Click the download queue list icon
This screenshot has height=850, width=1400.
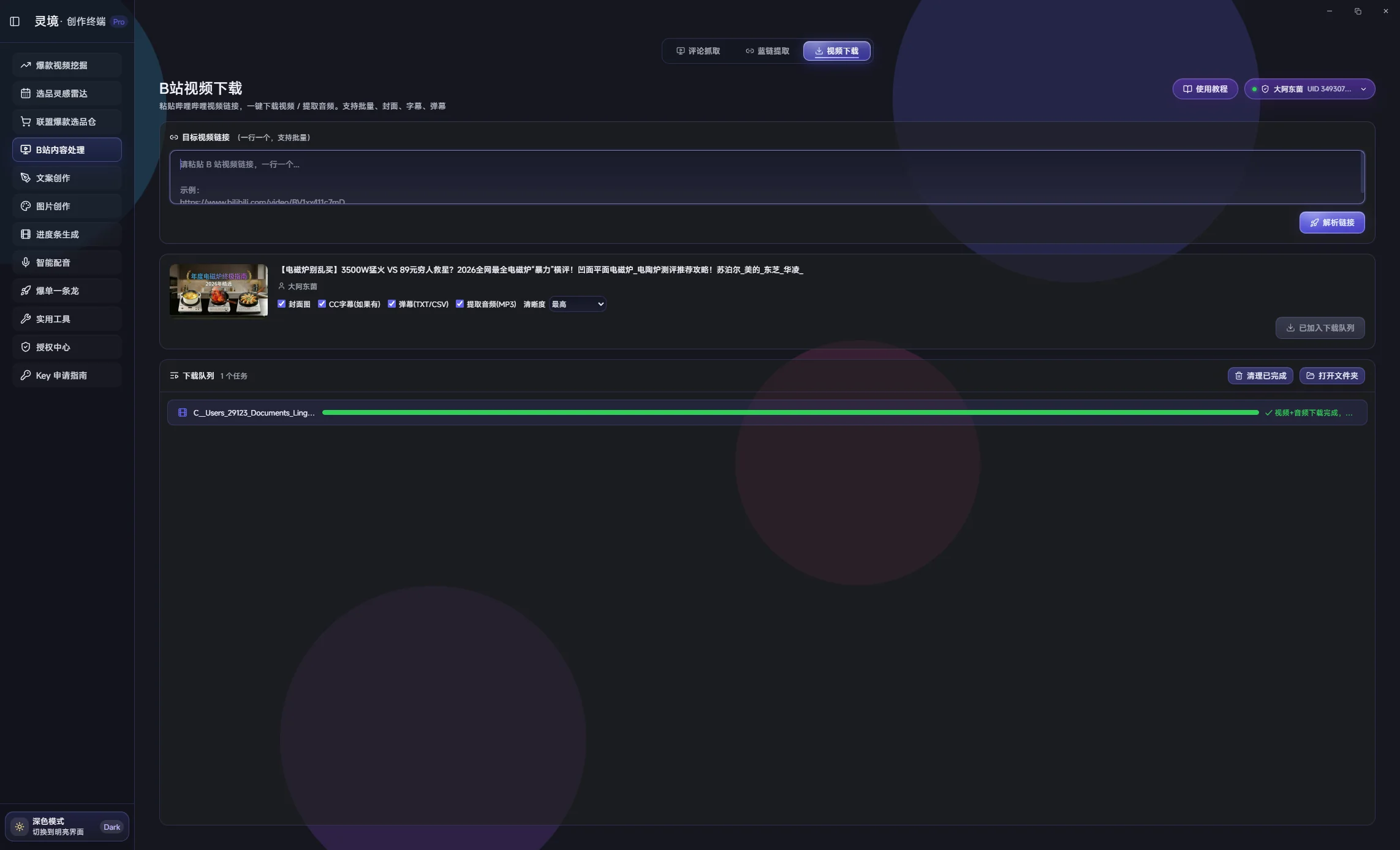tap(174, 376)
